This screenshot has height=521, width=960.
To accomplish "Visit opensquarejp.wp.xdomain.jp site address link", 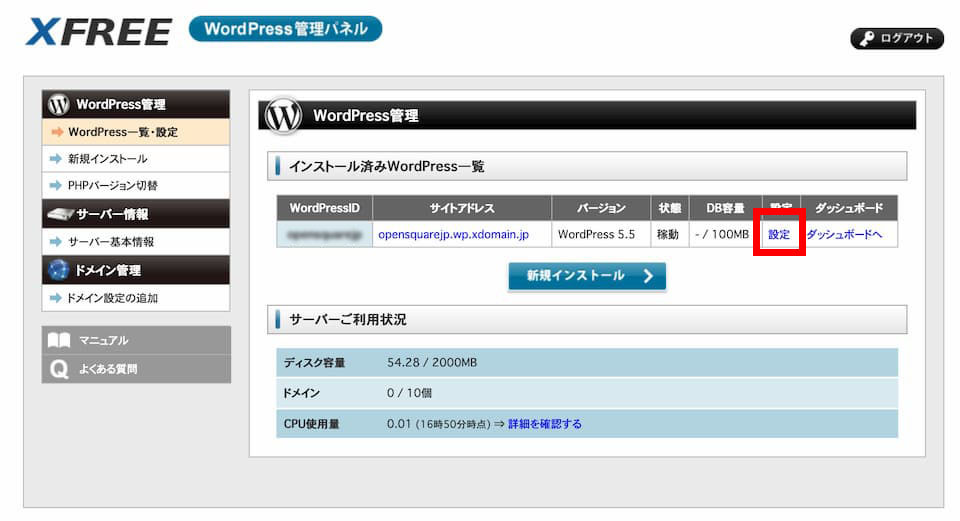I will pyautogui.click(x=453, y=235).
